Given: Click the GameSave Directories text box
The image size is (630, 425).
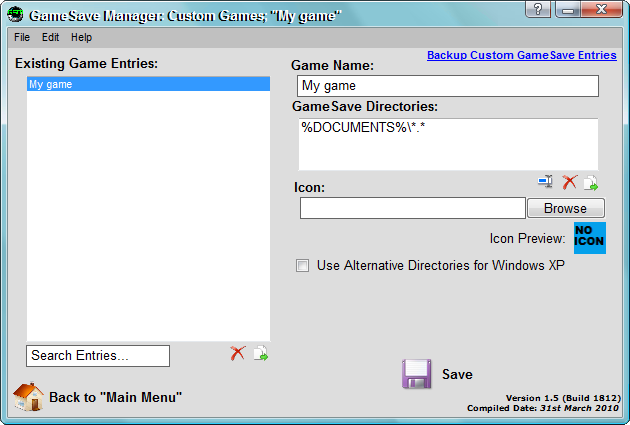Looking at the screenshot, I should 448,144.
